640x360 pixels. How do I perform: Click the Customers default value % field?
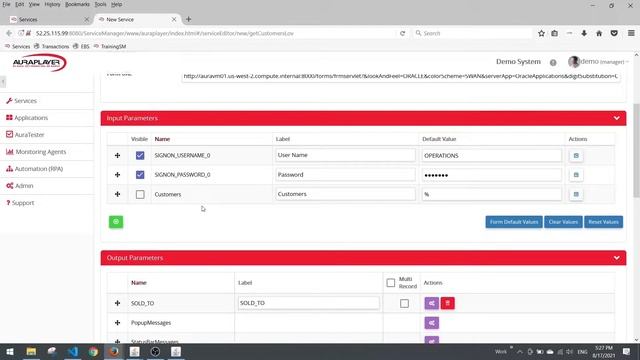pyautogui.click(x=491, y=194)
